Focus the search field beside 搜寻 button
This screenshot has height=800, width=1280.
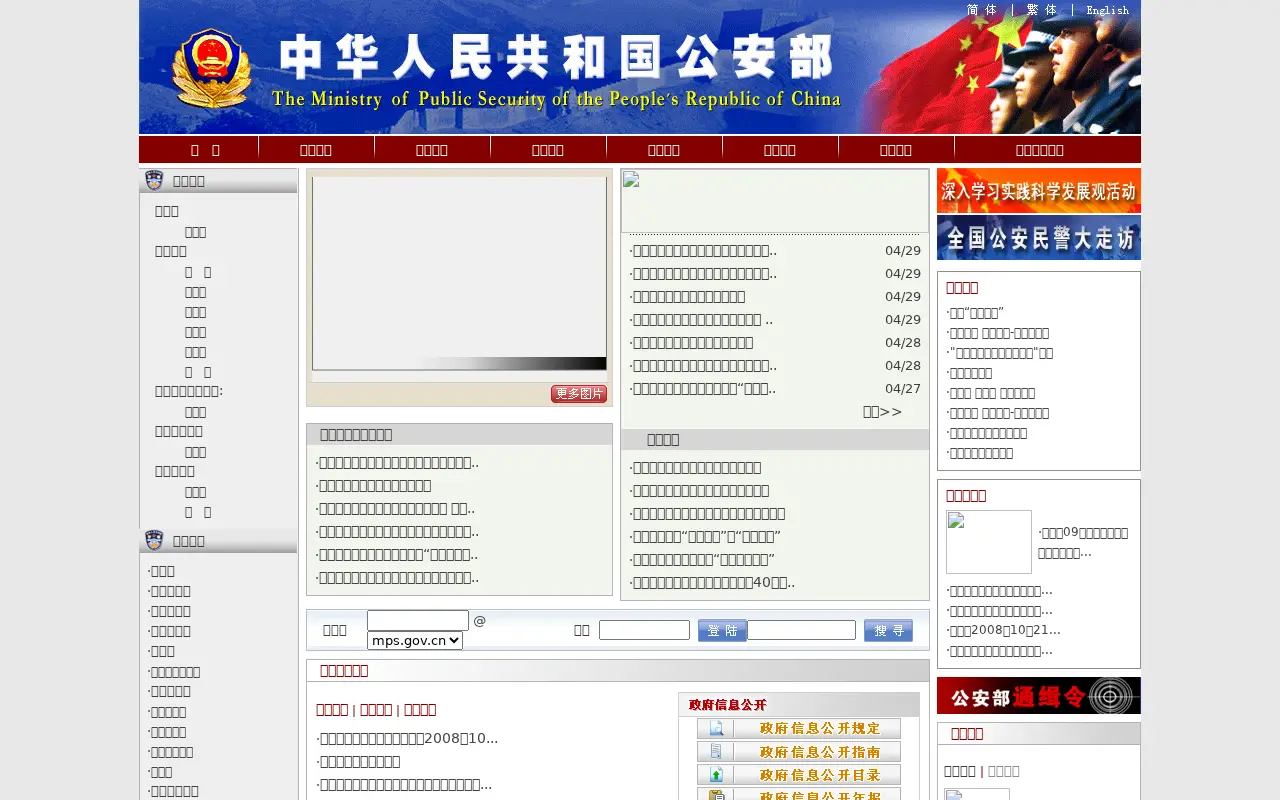(x=802, y=630)
